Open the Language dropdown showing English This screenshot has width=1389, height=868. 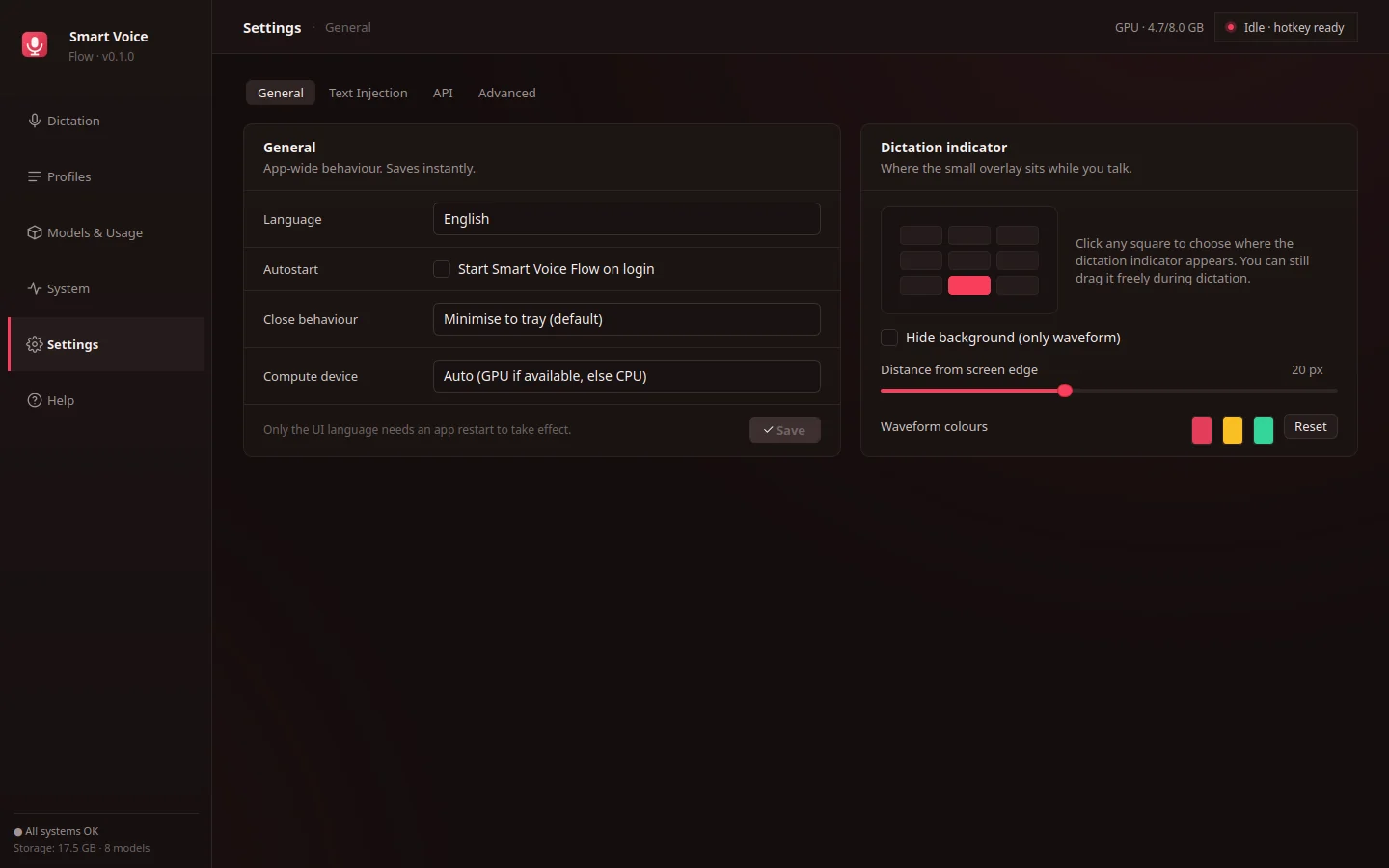pos(627,219)
